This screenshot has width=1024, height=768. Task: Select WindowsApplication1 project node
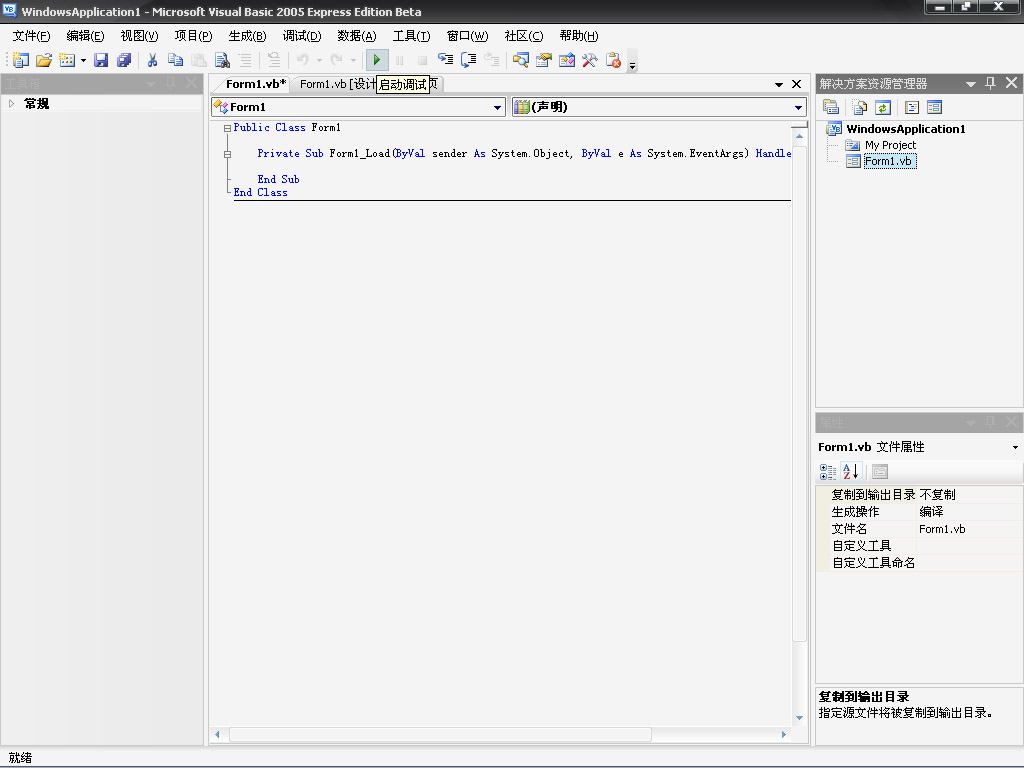(906, 129)
